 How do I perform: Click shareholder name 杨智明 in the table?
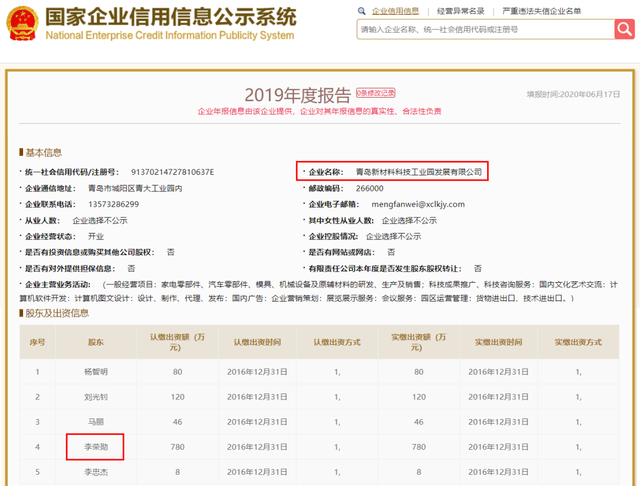pos(96,373)
